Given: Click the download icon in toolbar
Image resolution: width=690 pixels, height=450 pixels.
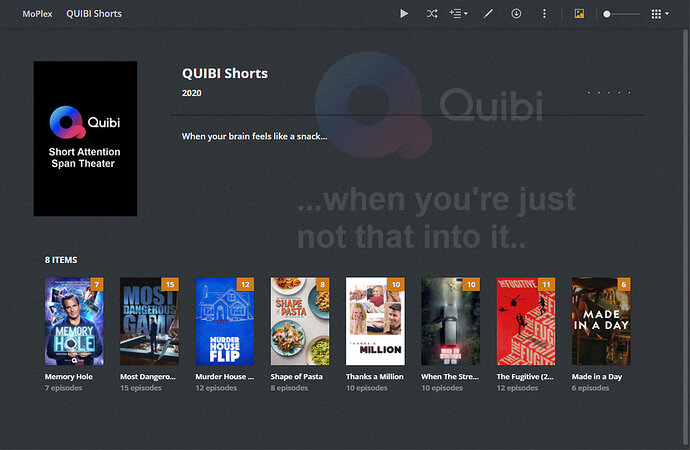Looking at the screenshot, I should click(516, 14).
